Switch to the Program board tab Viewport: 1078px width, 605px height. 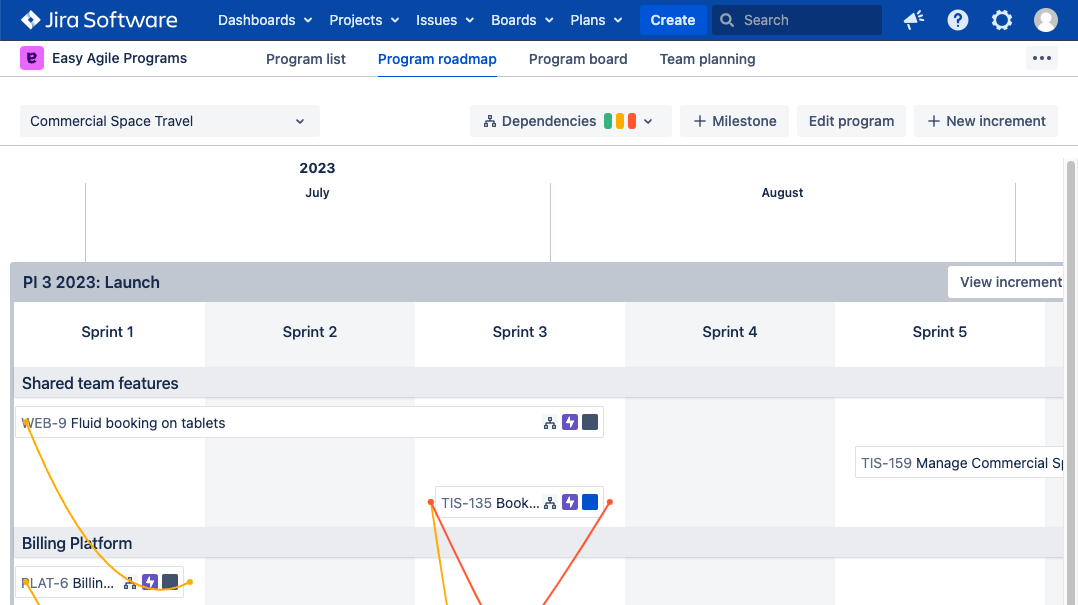click(x=578, y=59)
